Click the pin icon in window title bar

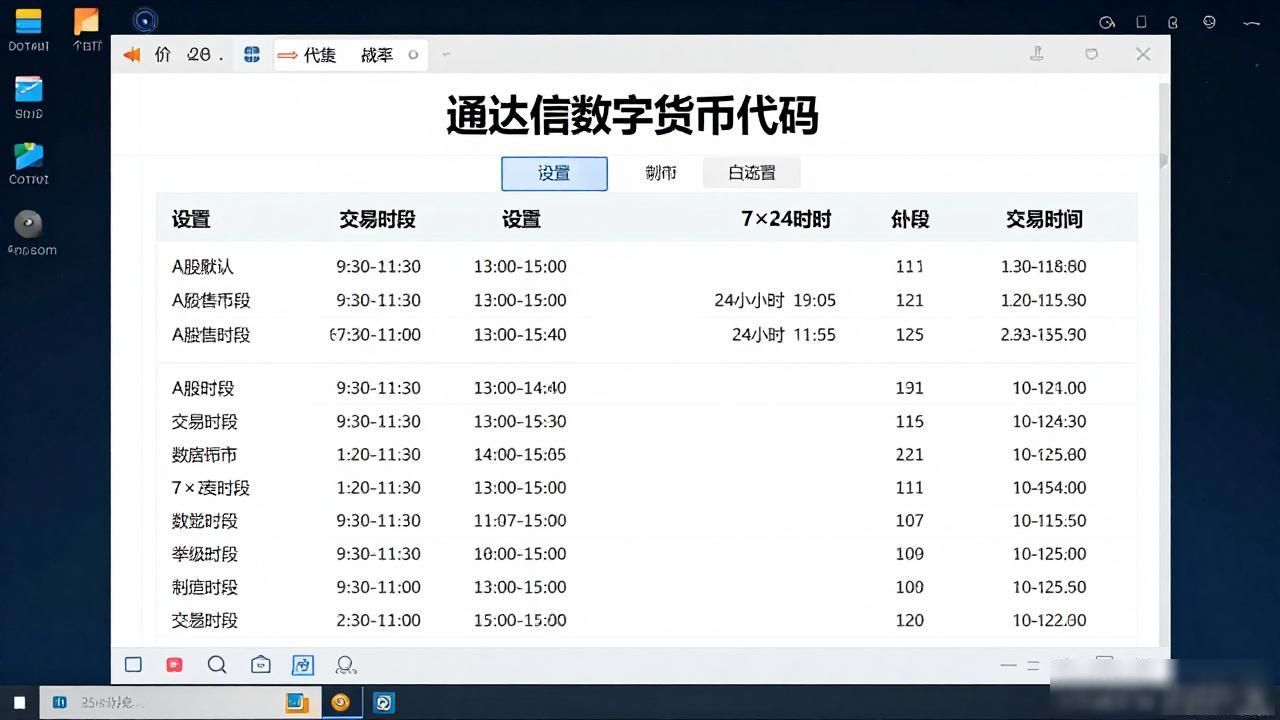[x=1037, y=54]
